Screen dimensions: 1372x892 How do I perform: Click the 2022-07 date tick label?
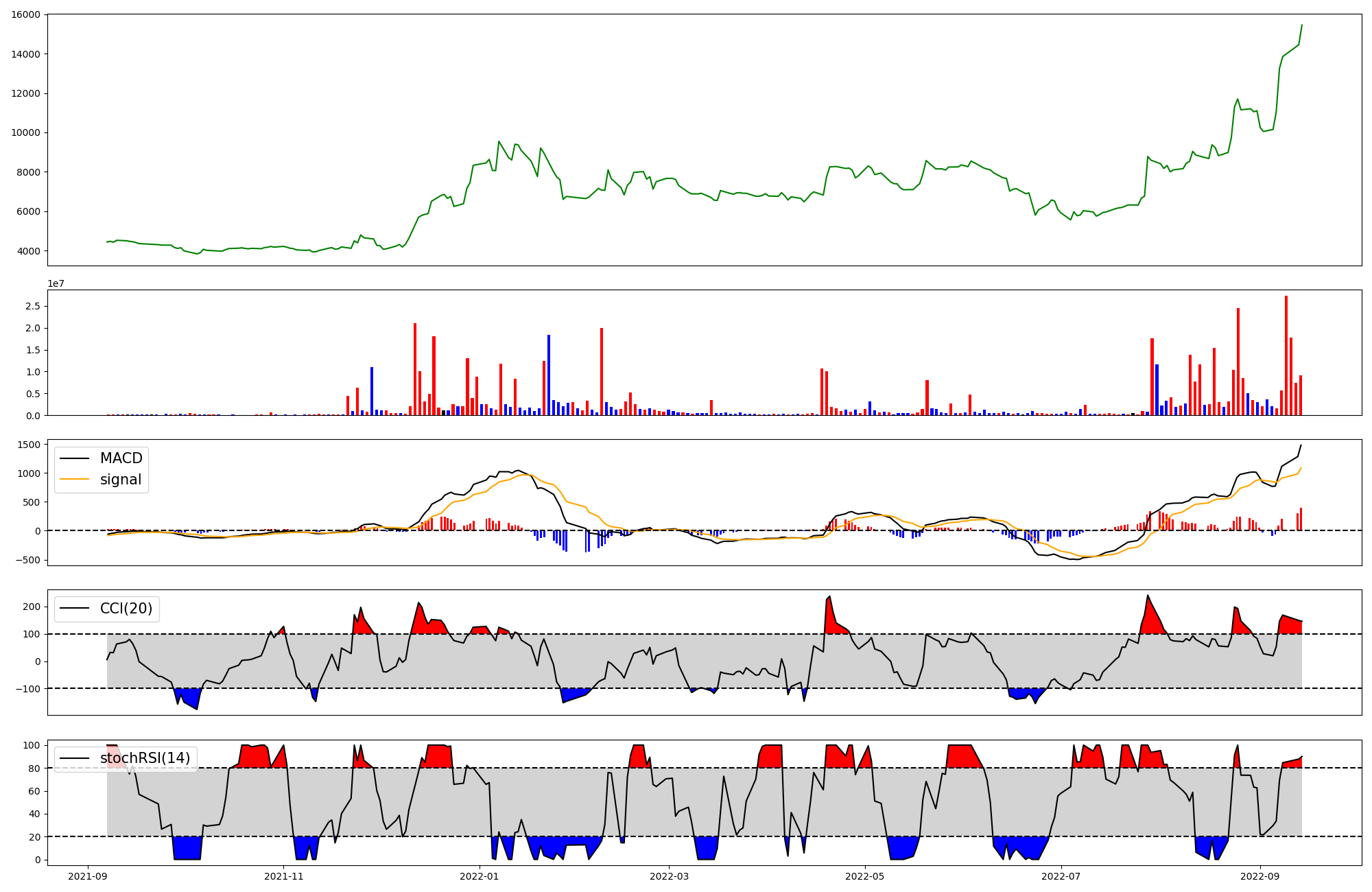click(x=1061, y=876)
